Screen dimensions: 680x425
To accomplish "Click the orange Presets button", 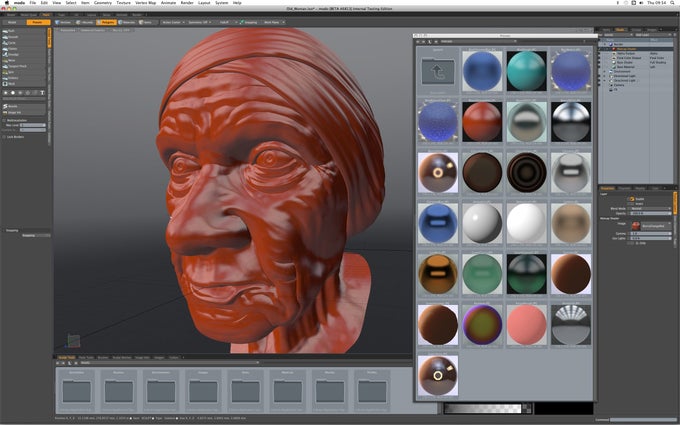I will pos(38,22).
